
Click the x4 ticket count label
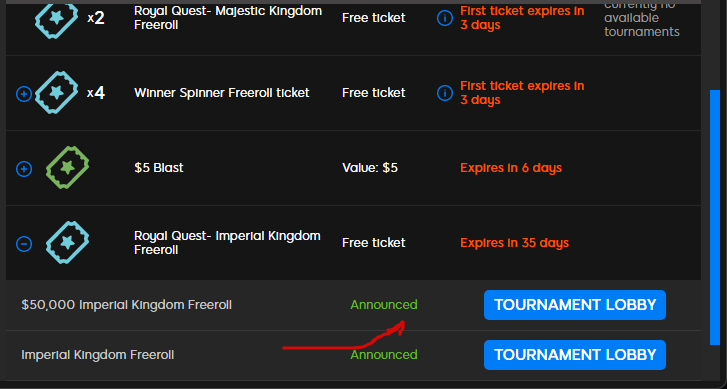(96, 93)
